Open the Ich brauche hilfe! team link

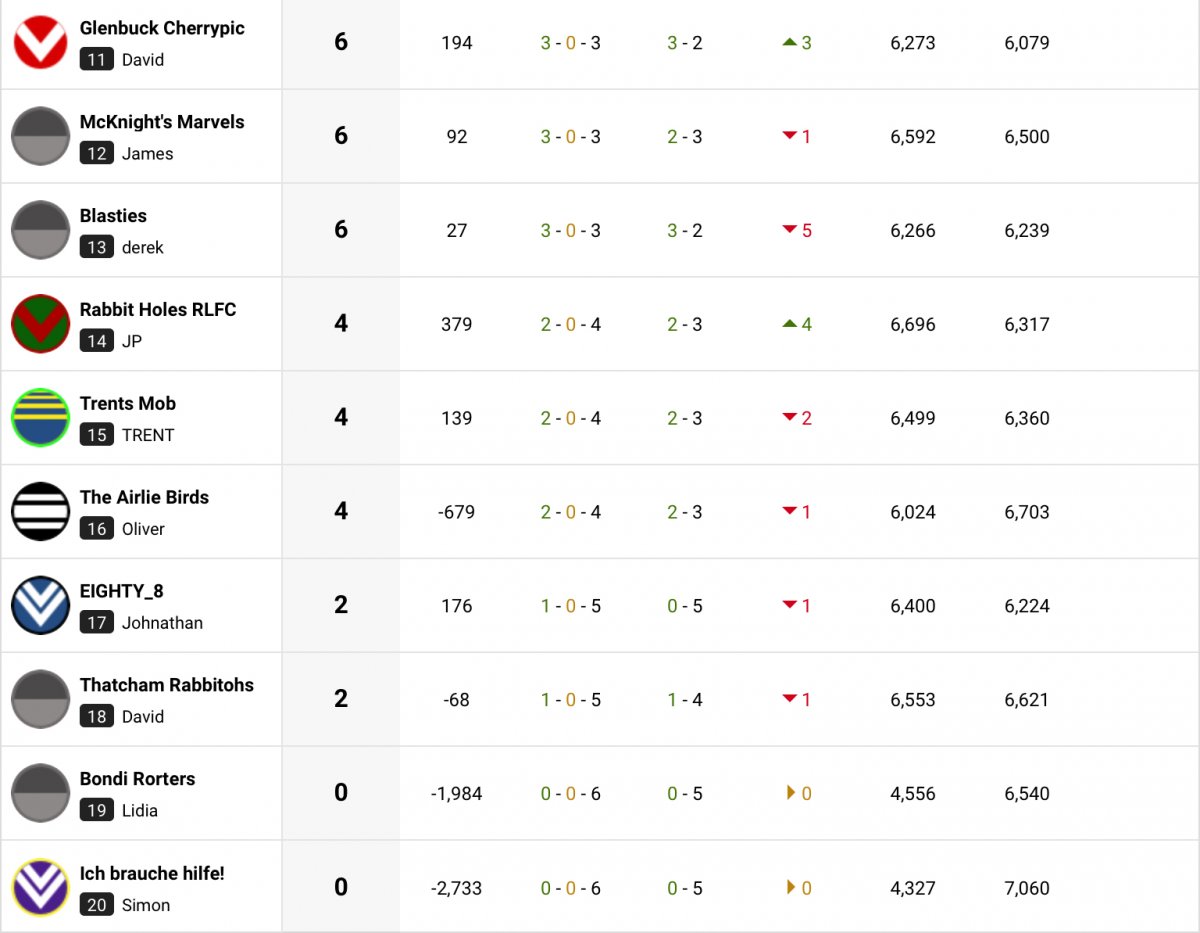coord(152,873)
